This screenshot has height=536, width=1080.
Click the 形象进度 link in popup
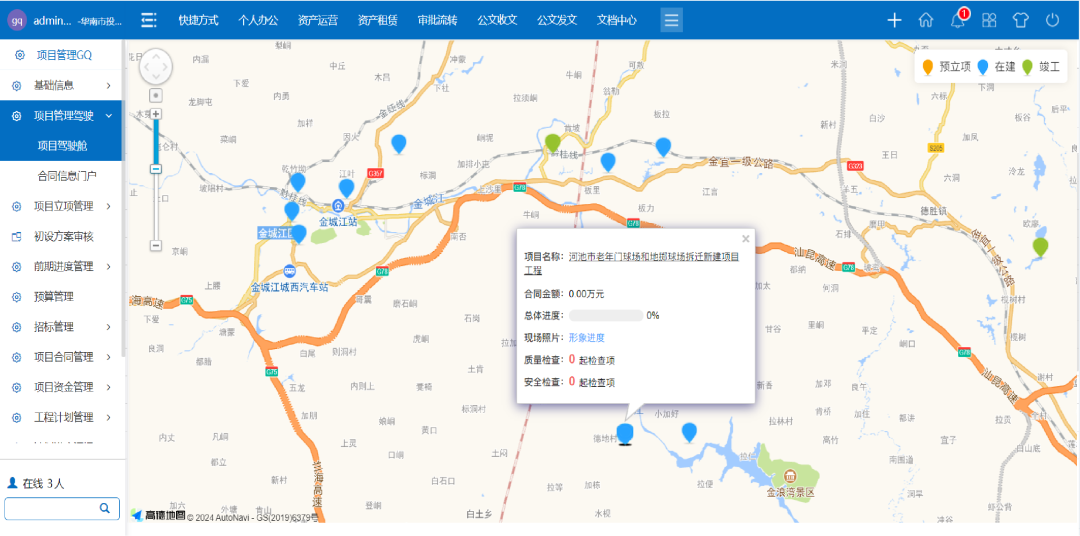point(586,338)
